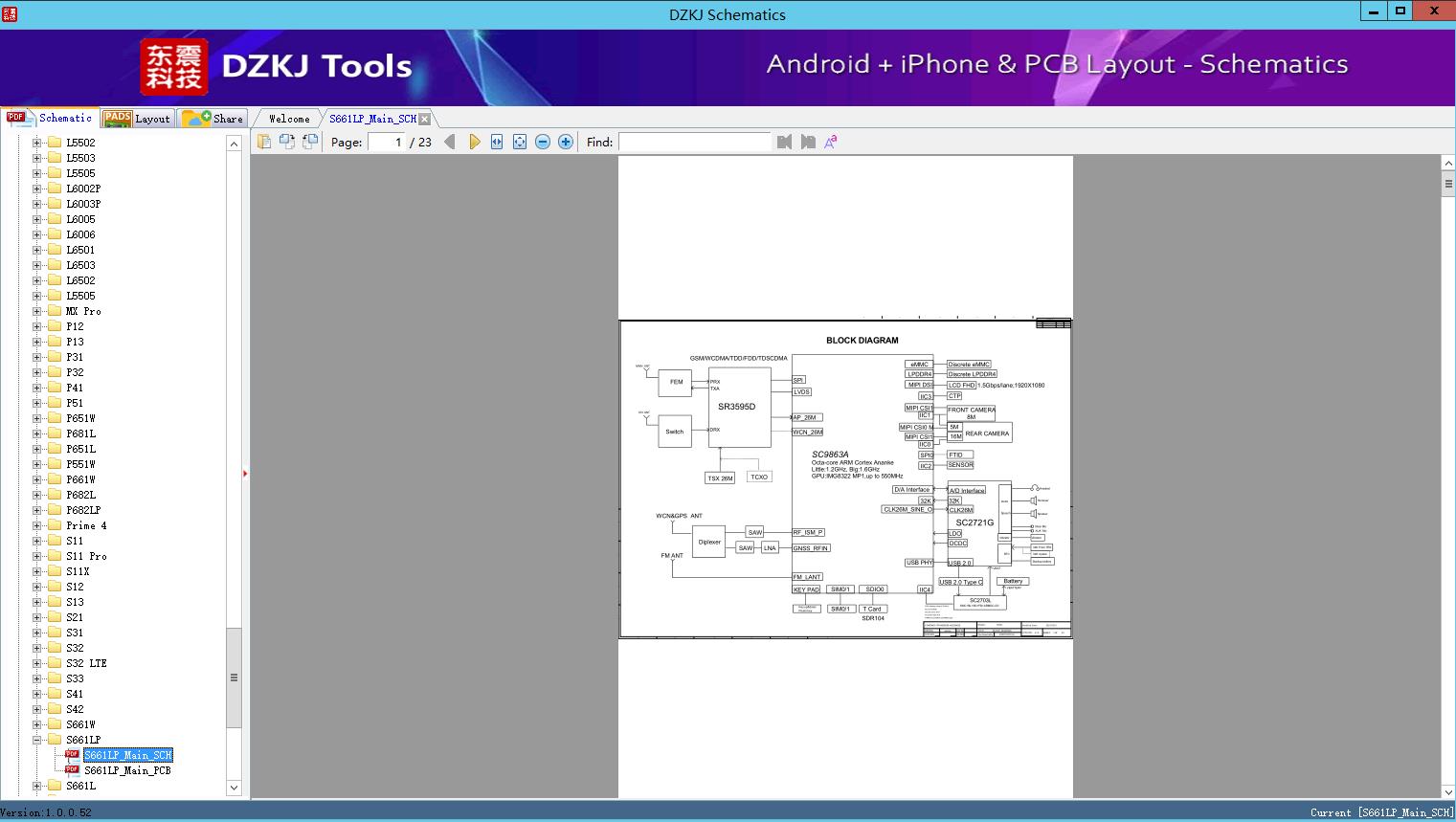This screenshot has width=1456, height=822.
Task: Click the P41 folder icon
Action: coord(55,388)
